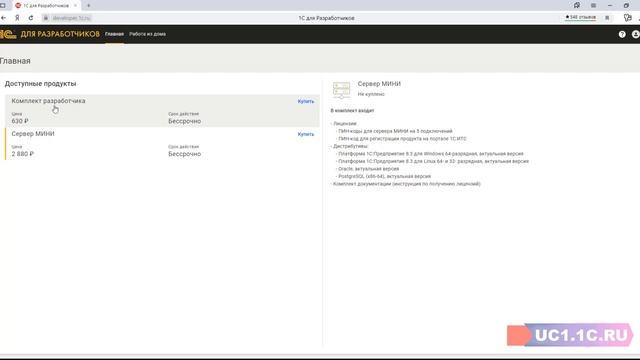Restore the browser window size
The image size is (640, 360).
click(626, 5)
